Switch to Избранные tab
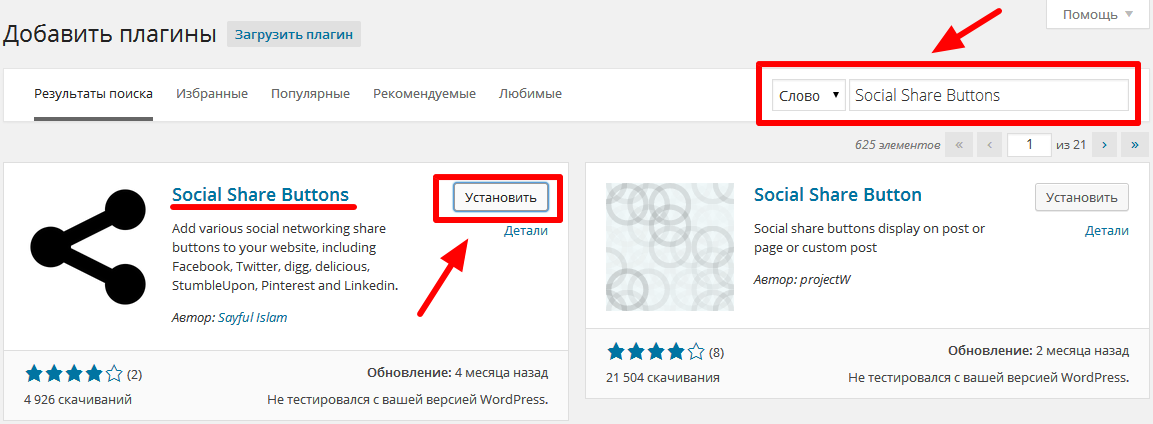Image resolution: width=1153 pixels, height=424 pixels. click(x=212, y=94)
